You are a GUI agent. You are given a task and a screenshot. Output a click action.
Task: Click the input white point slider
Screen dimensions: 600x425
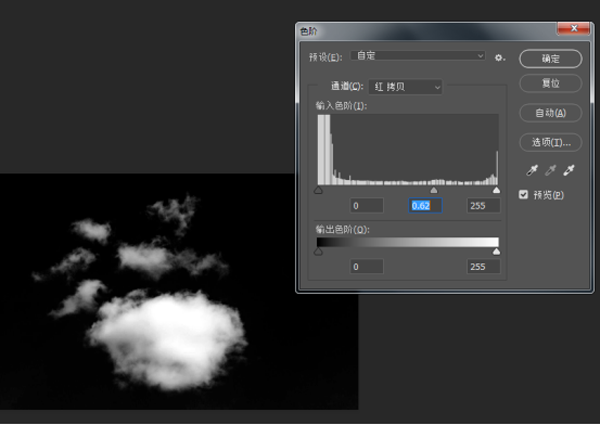coord(496,190)
